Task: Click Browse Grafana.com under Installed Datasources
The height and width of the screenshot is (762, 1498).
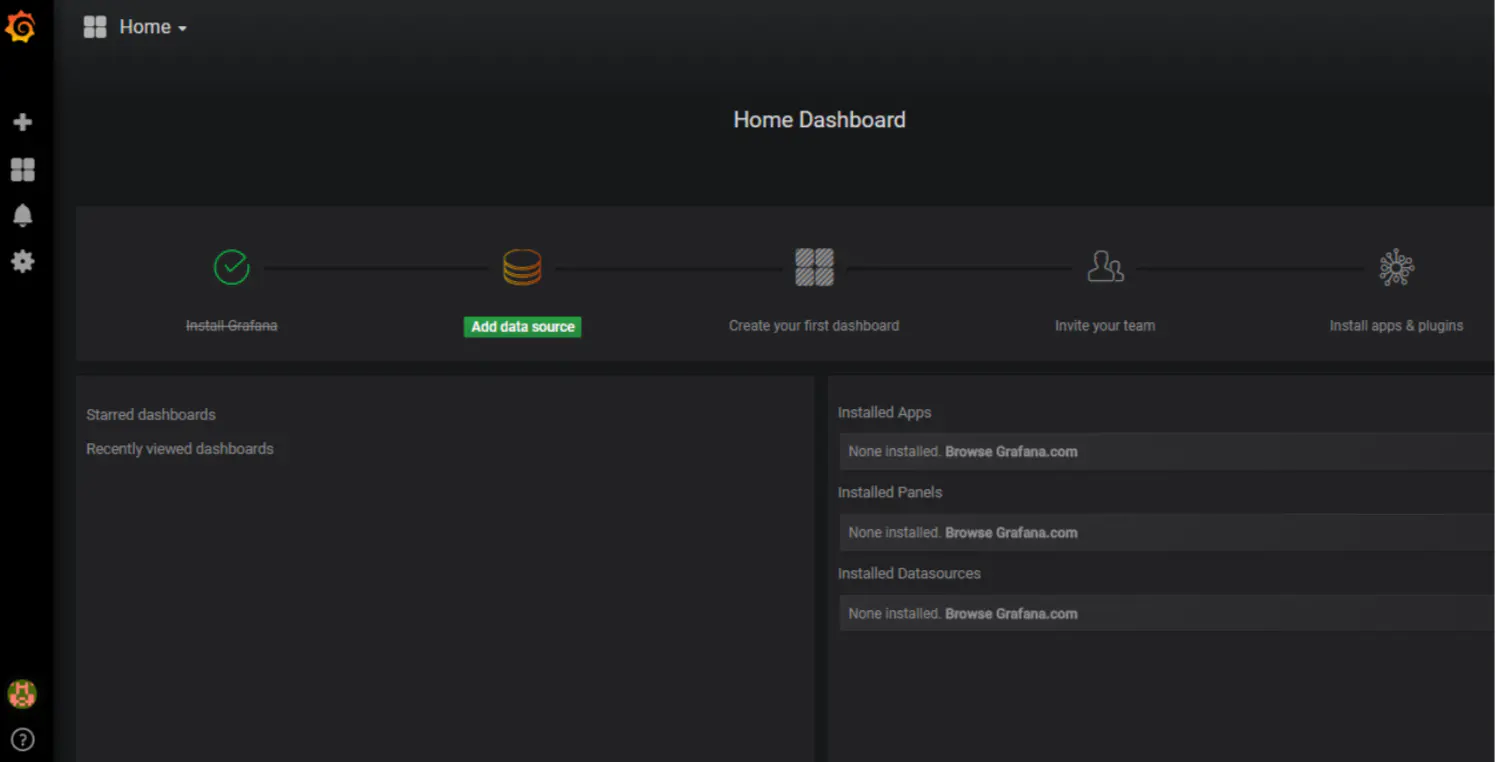Action: pyautogui.click(x=1012, y=614)
